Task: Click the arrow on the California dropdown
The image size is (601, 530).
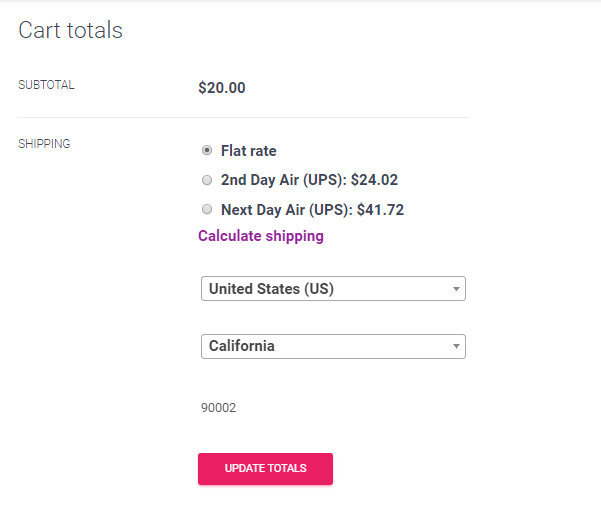Action: [x=456, y=346]
